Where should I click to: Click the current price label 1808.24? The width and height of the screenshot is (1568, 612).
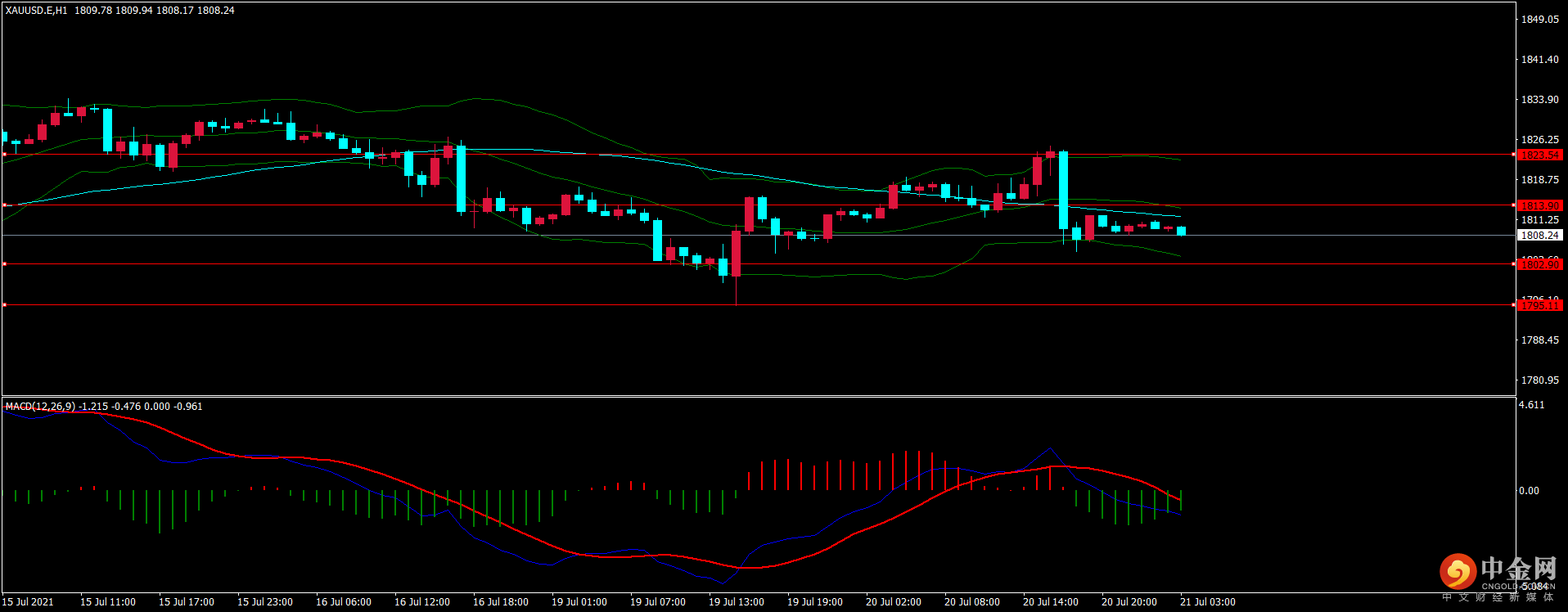pyautogui.click(x=1539, y=236)
